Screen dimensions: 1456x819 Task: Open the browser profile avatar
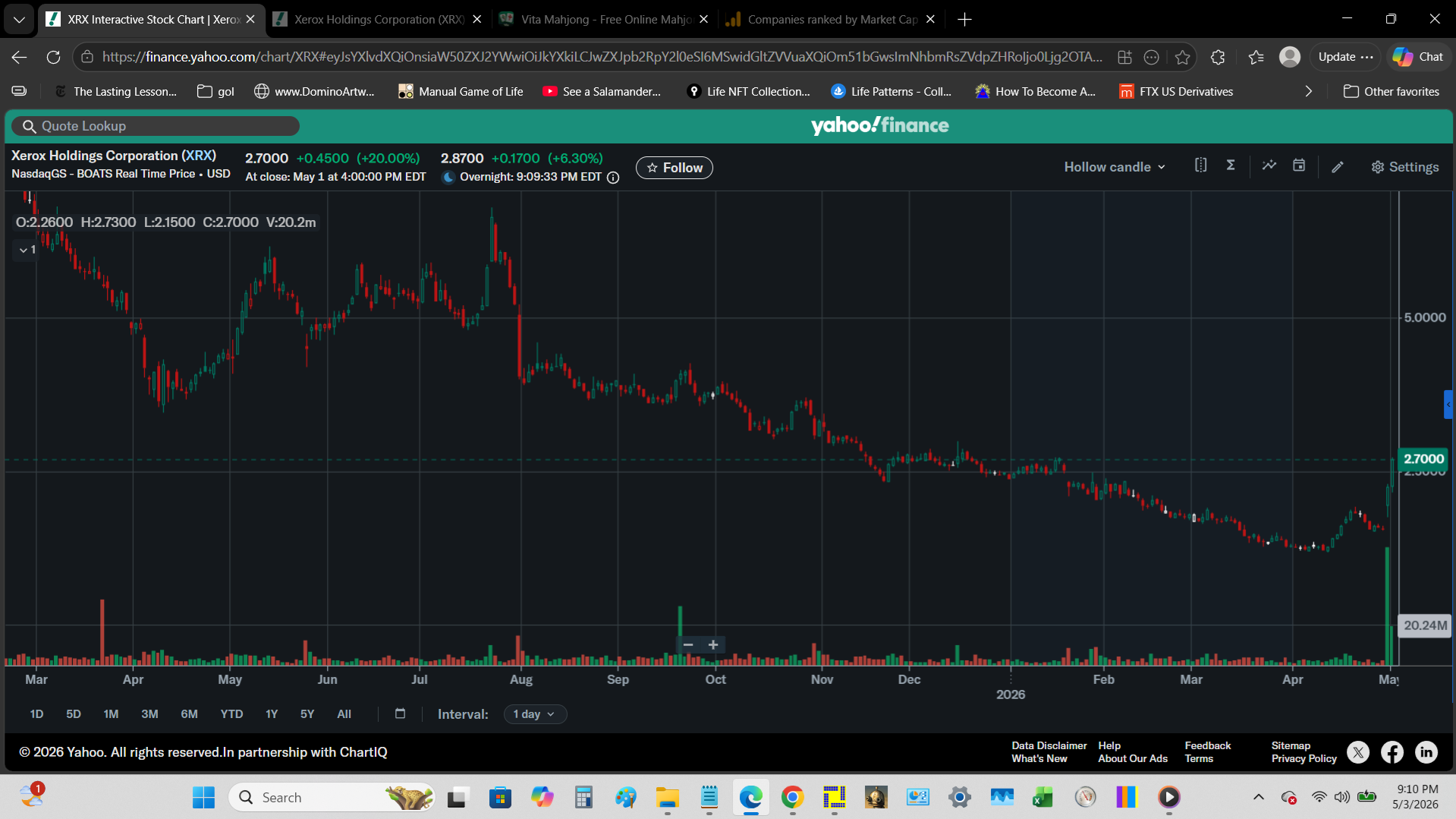1290,57
